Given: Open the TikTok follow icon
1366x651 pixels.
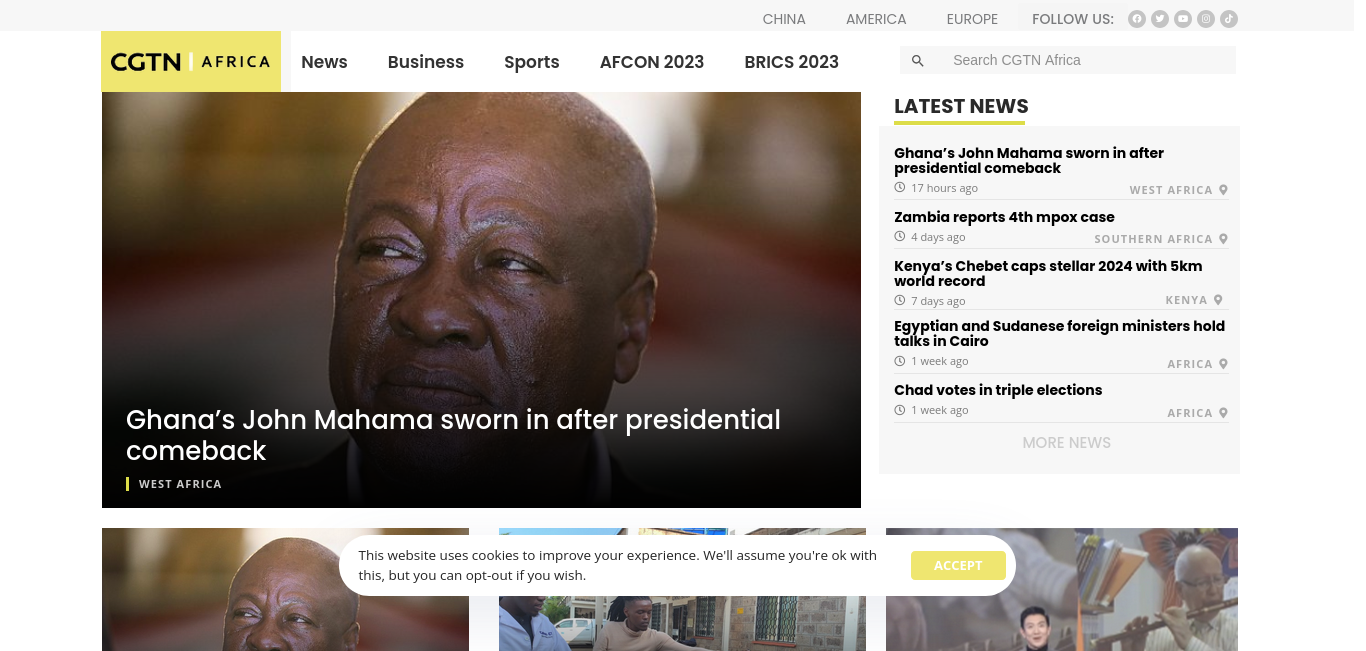Looking at the screenshot, I should pos(1229,19).
